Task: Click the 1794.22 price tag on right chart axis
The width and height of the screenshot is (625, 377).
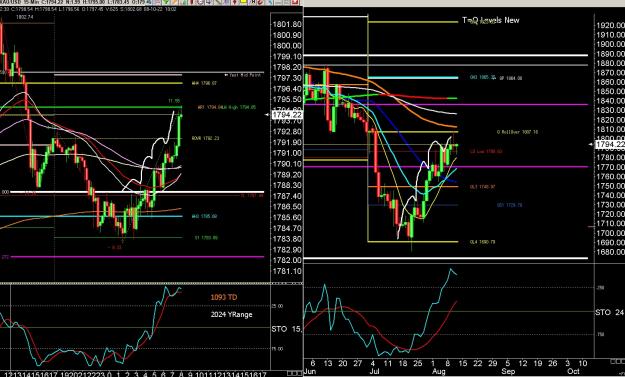Action: point(610,145)
